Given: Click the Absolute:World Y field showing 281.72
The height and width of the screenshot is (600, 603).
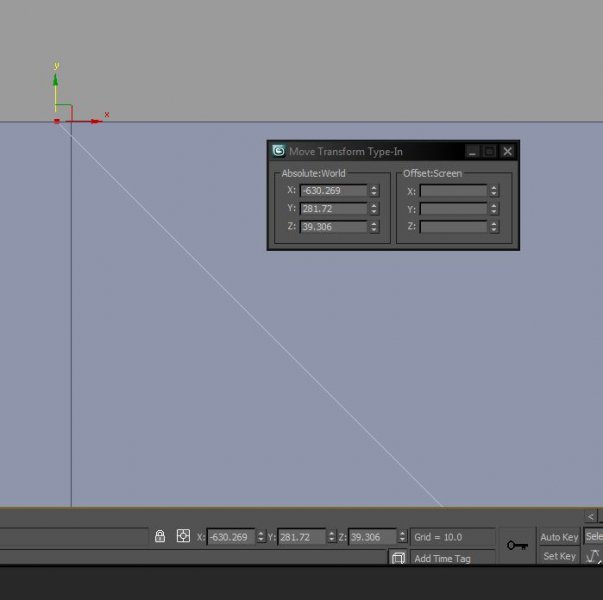Looking at the screenshot, I should [333, 208].
